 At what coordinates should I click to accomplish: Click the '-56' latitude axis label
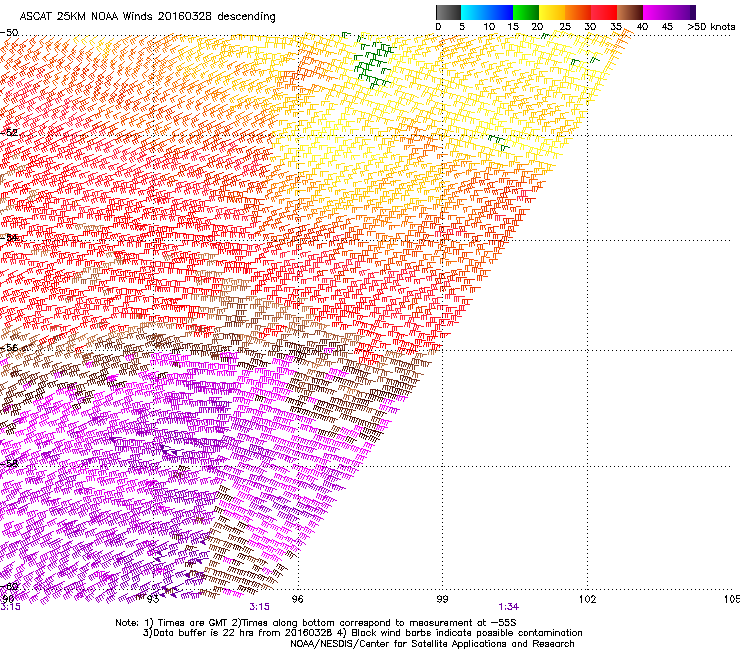click(9, 347)
